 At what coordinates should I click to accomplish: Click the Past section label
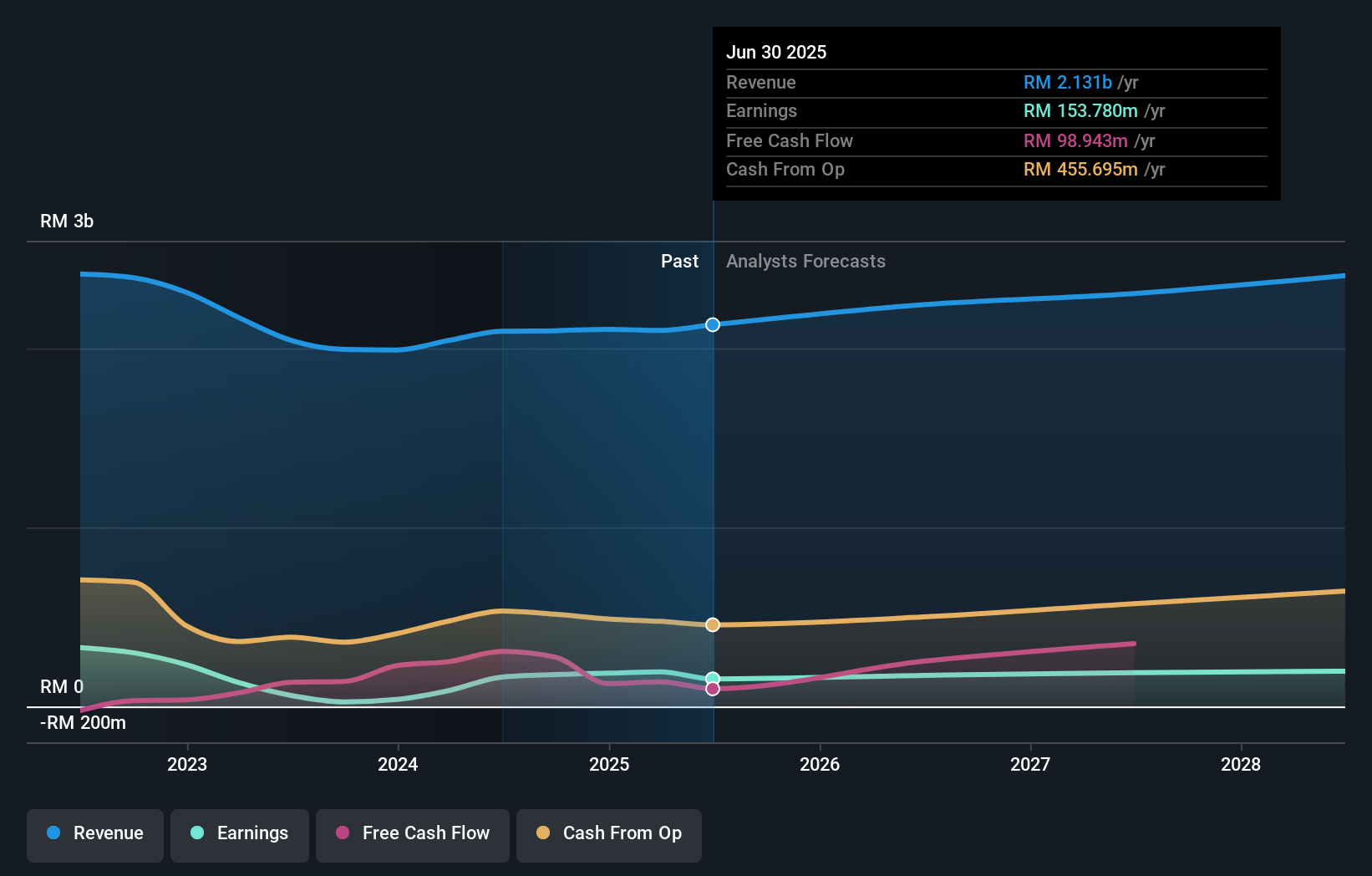(x=679, y=261)
